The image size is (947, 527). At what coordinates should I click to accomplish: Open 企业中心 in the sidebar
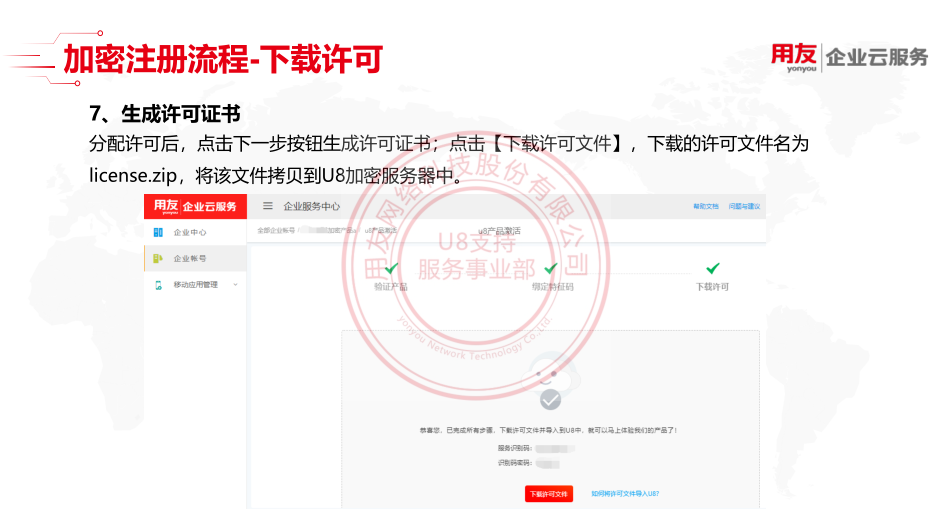[x=190, y=232]
